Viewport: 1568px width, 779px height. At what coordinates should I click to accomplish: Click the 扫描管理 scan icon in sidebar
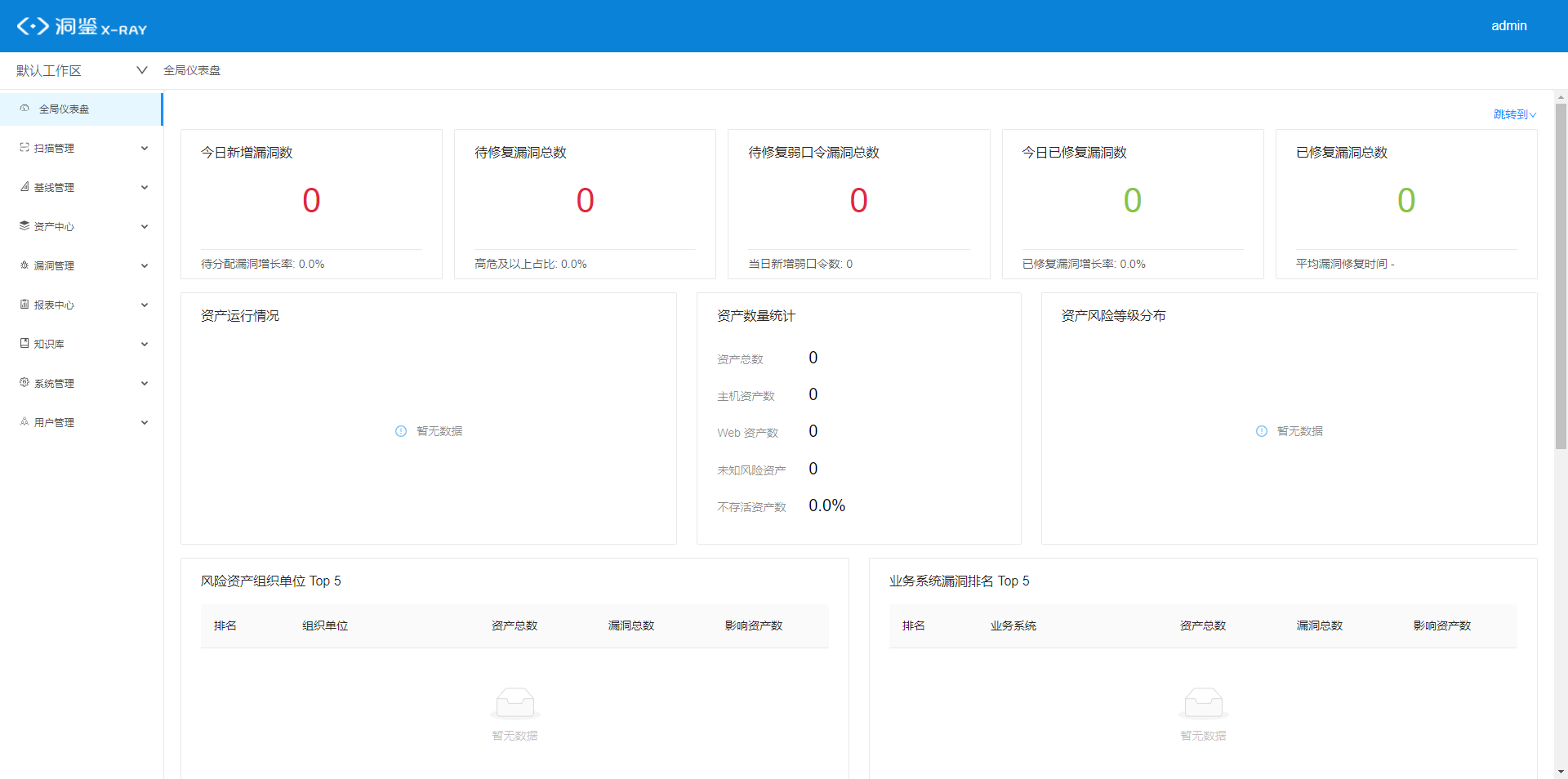24,148
